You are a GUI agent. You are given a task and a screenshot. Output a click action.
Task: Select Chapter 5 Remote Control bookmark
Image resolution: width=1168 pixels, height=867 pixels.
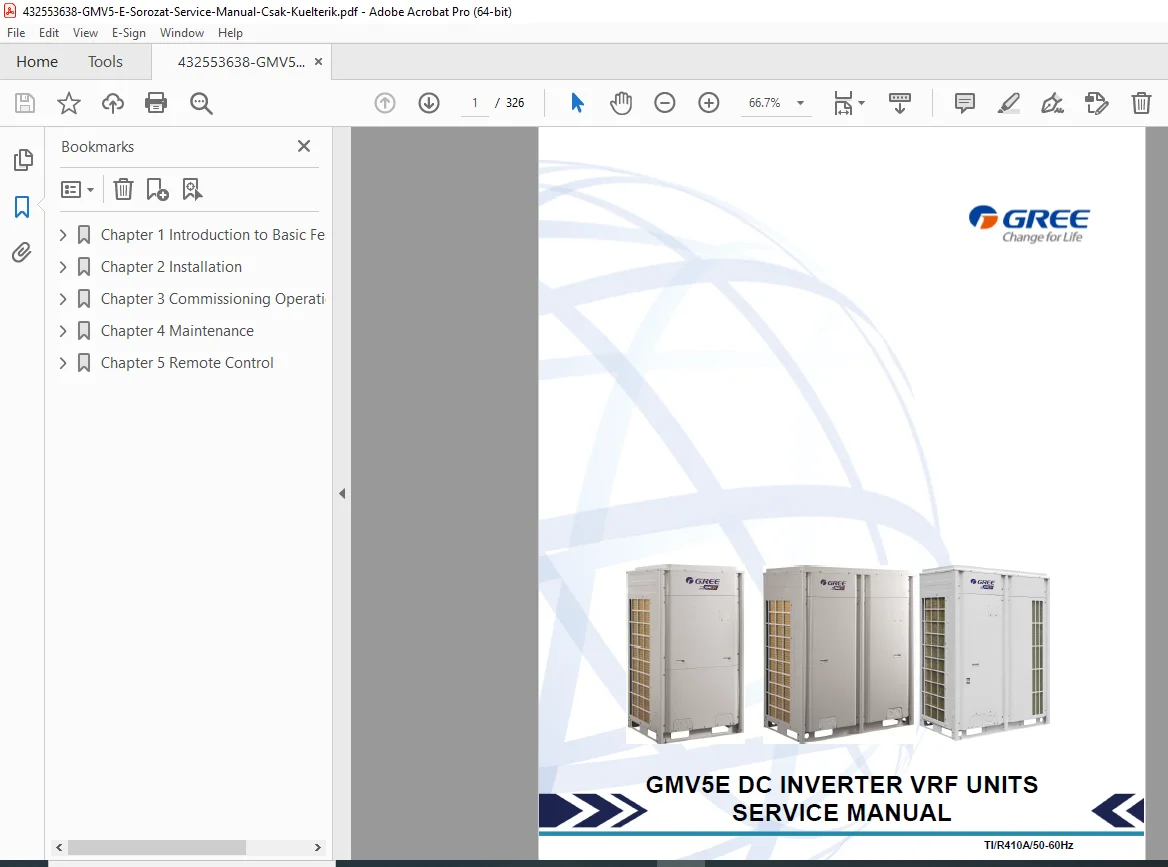[x=187, y=363]
